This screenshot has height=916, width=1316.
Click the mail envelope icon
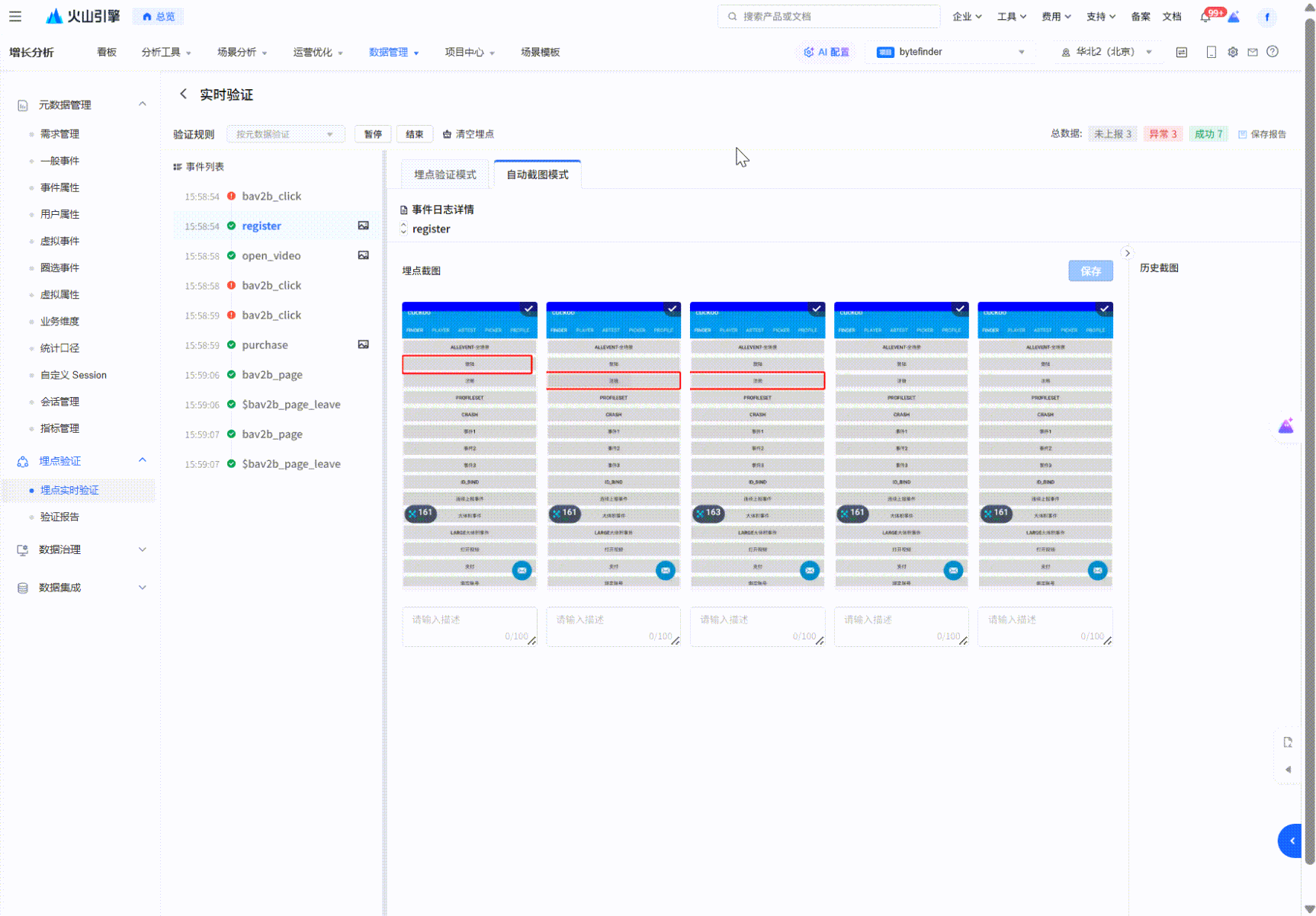point(1253,52)
